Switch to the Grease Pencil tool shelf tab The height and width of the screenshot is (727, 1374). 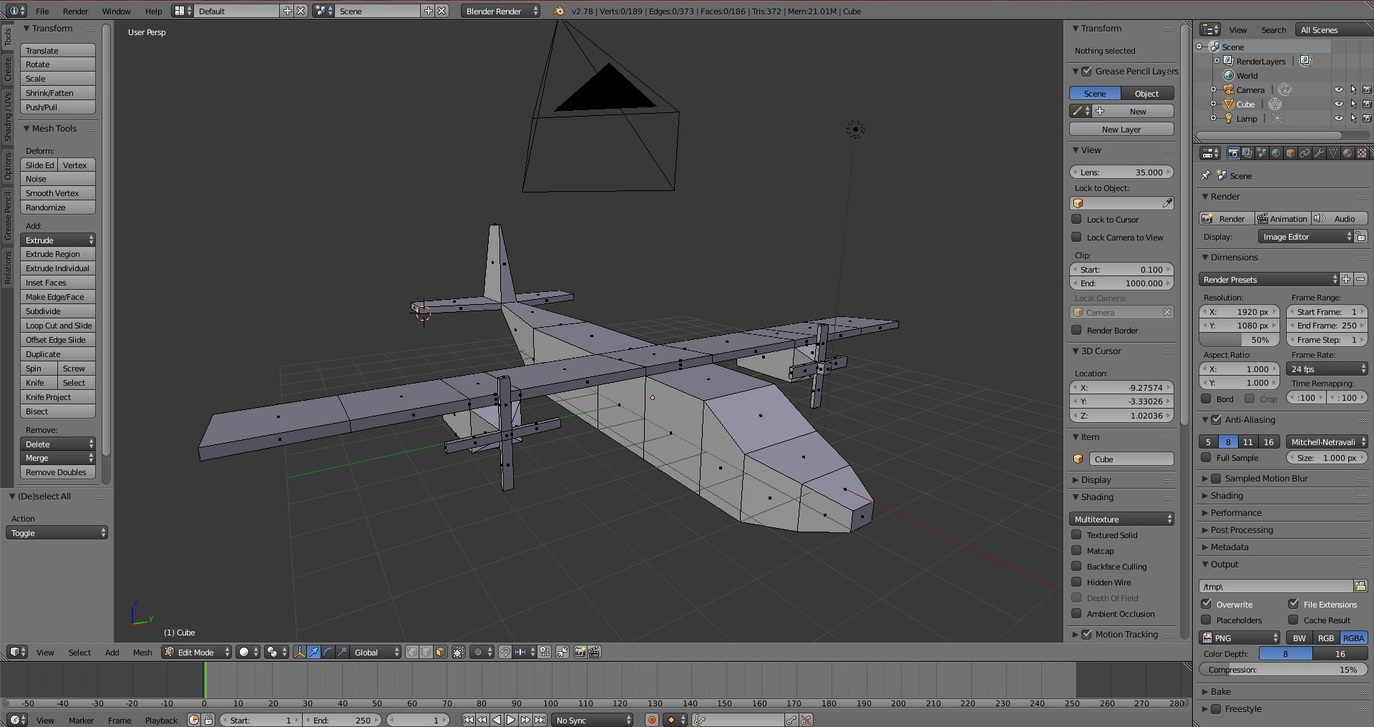tap(8, 215)
